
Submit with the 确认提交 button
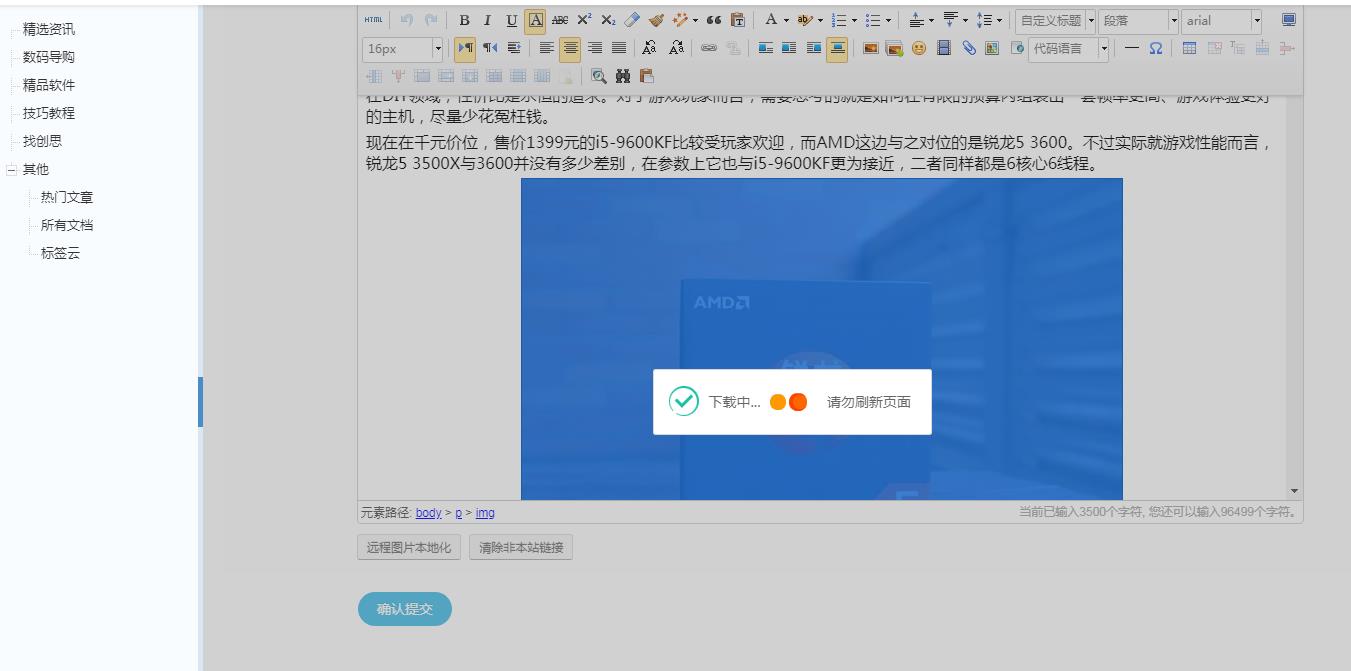coord(405,609)
